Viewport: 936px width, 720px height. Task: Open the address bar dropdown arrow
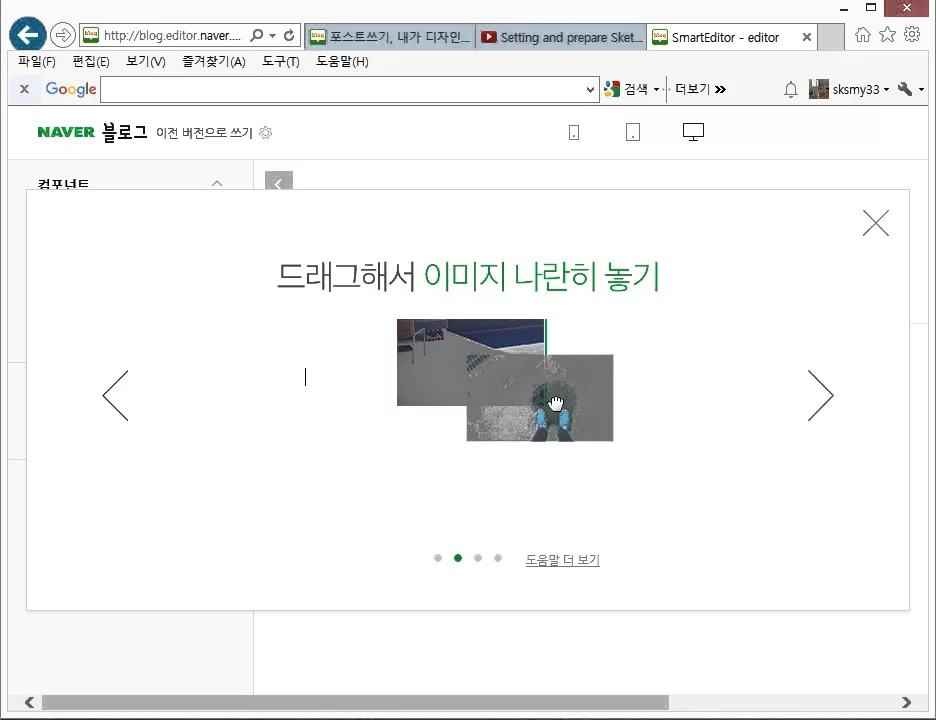273,36
